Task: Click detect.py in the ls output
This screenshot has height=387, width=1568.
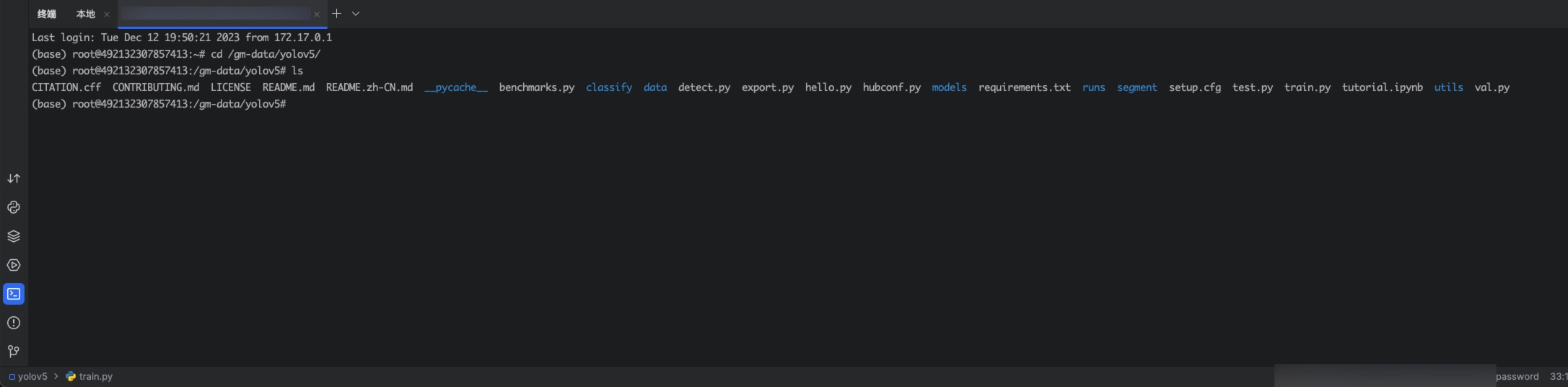Action: 704,87
